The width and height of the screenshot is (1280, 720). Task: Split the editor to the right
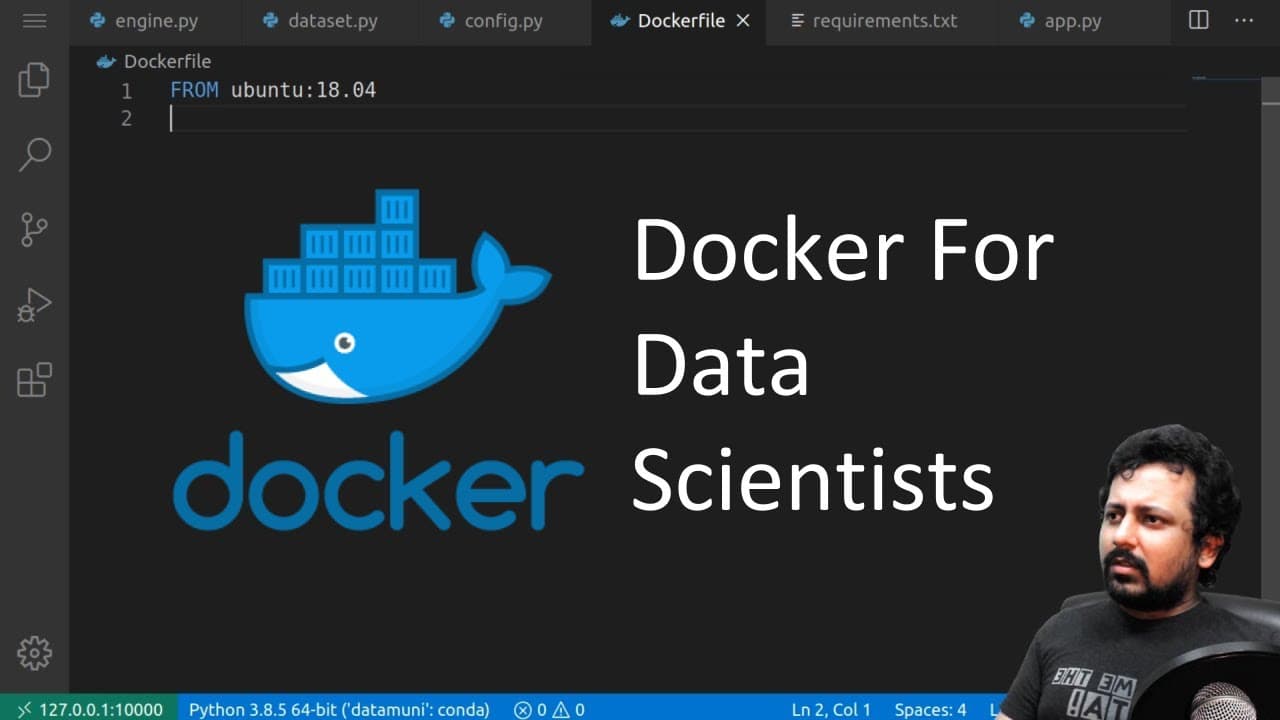coord(1198,20)
